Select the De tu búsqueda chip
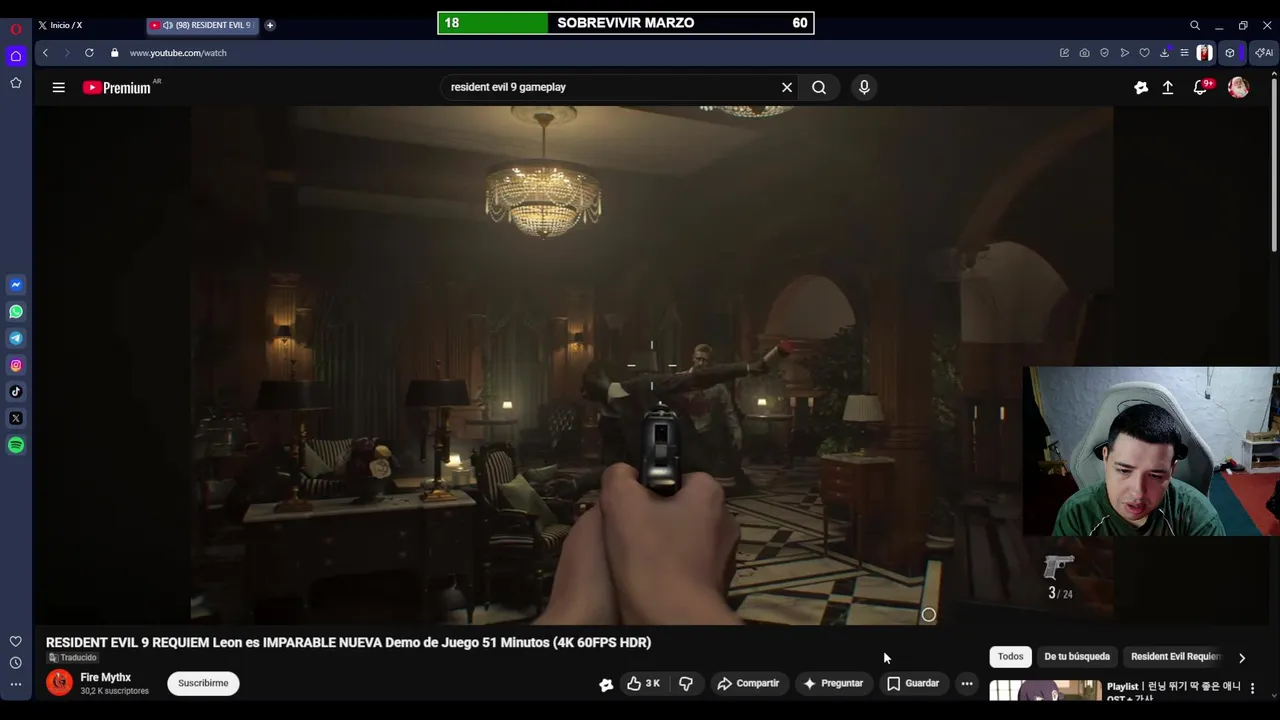 (1077, 657)
